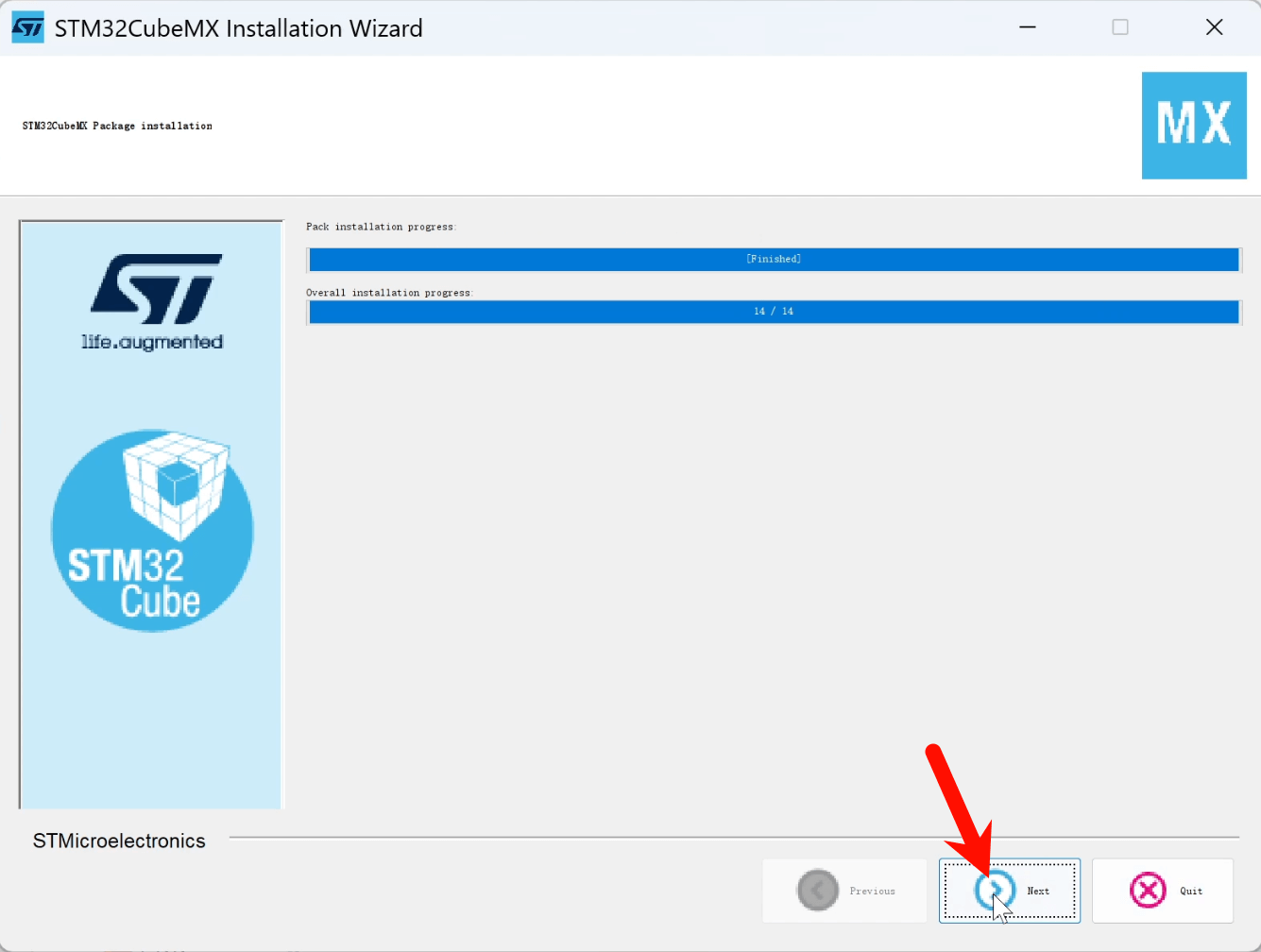Click the pink Quit X icon
The width and height of the screenshot is (1261, 952).
coord(1148,890)
